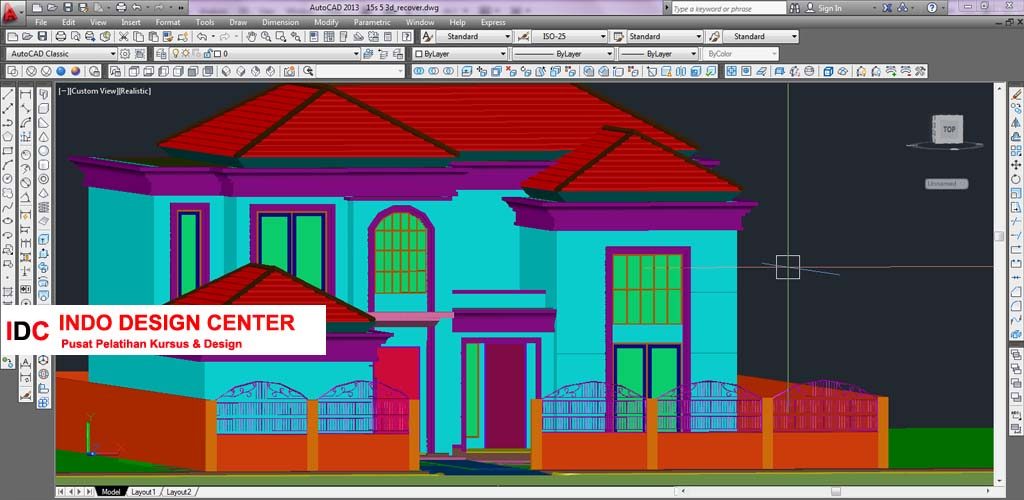Viewport: 1024px width, 500px height.
Task: Activate the Mirror modify tool
Action: tap(1016, 123)
